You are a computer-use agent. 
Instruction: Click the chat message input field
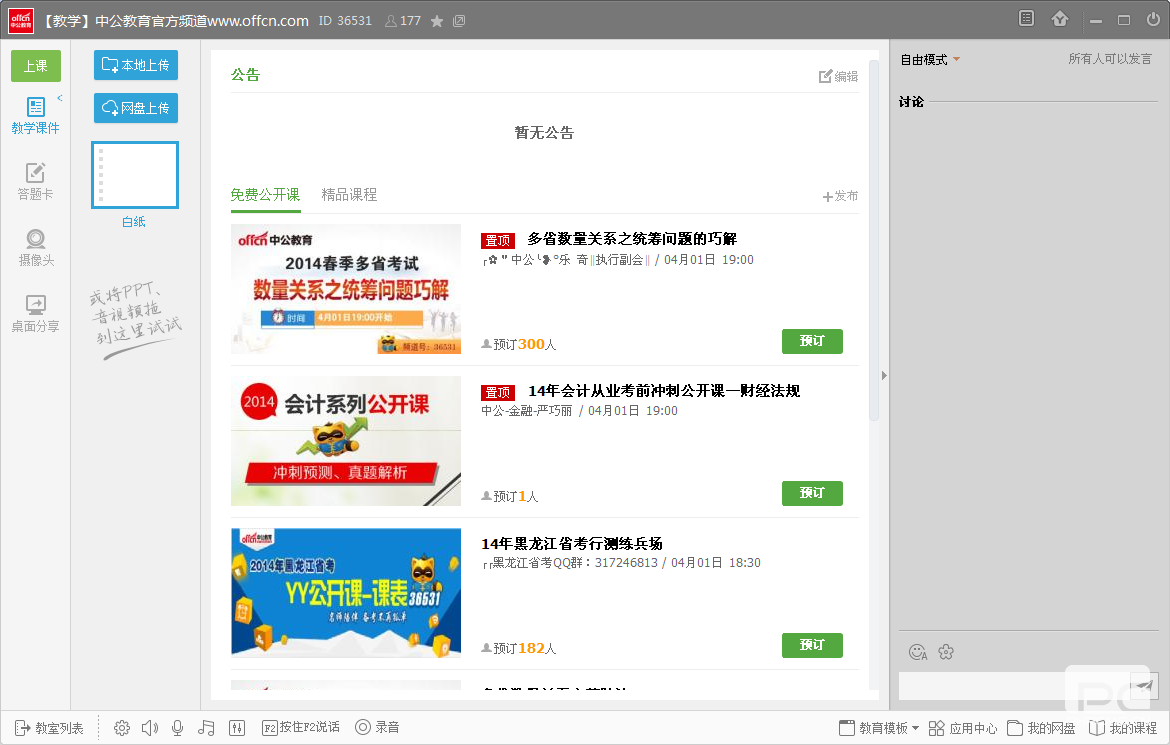point(1013,686)
